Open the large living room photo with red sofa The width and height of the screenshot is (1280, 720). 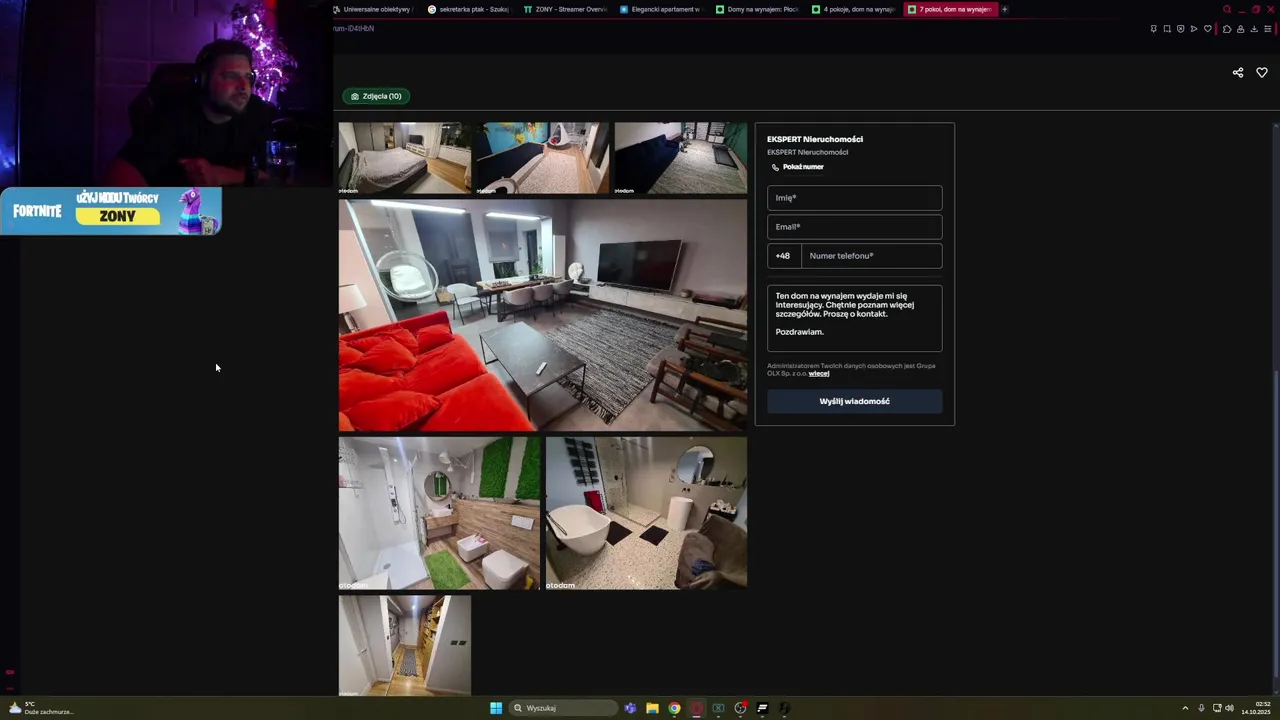coord(543,315)
